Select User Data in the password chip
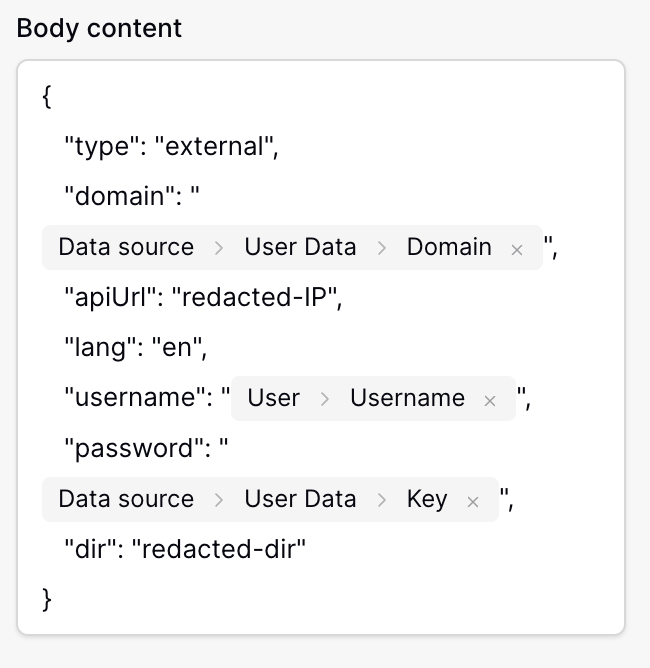 coord(300,499)
